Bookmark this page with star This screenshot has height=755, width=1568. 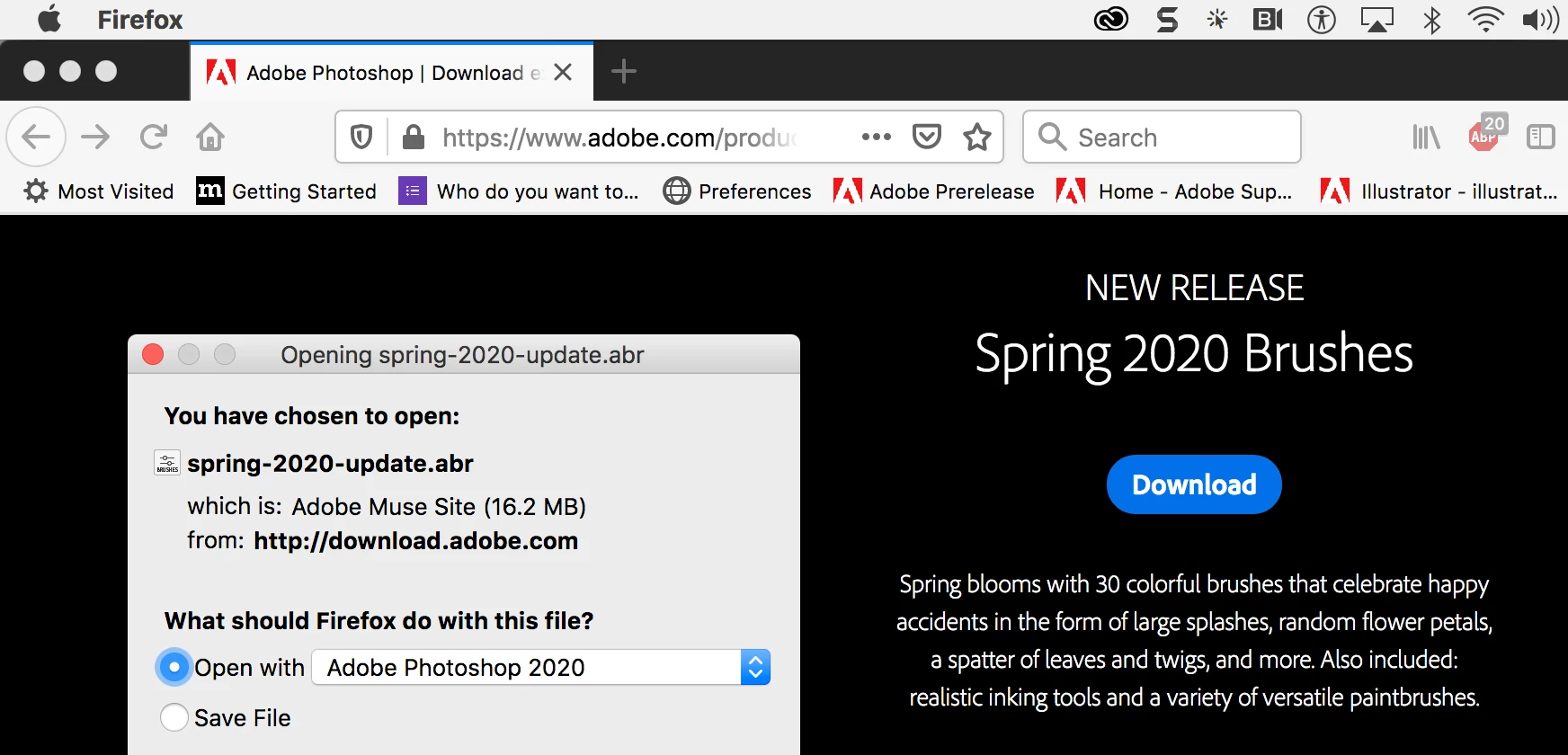977,137
